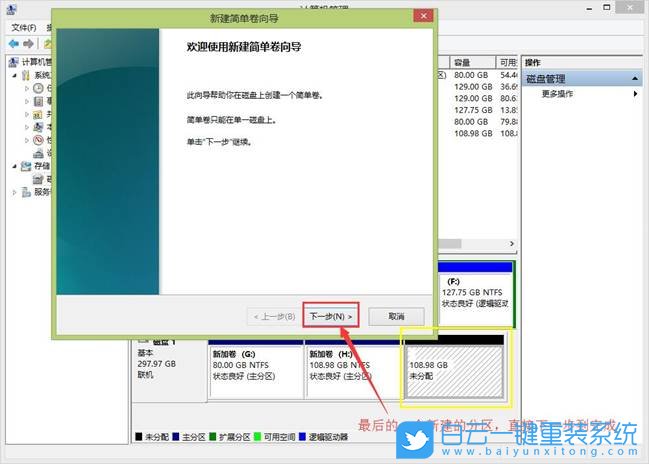Select the 计算机管理 root node icon in tree
649x464 pixels.
(13, 62)
